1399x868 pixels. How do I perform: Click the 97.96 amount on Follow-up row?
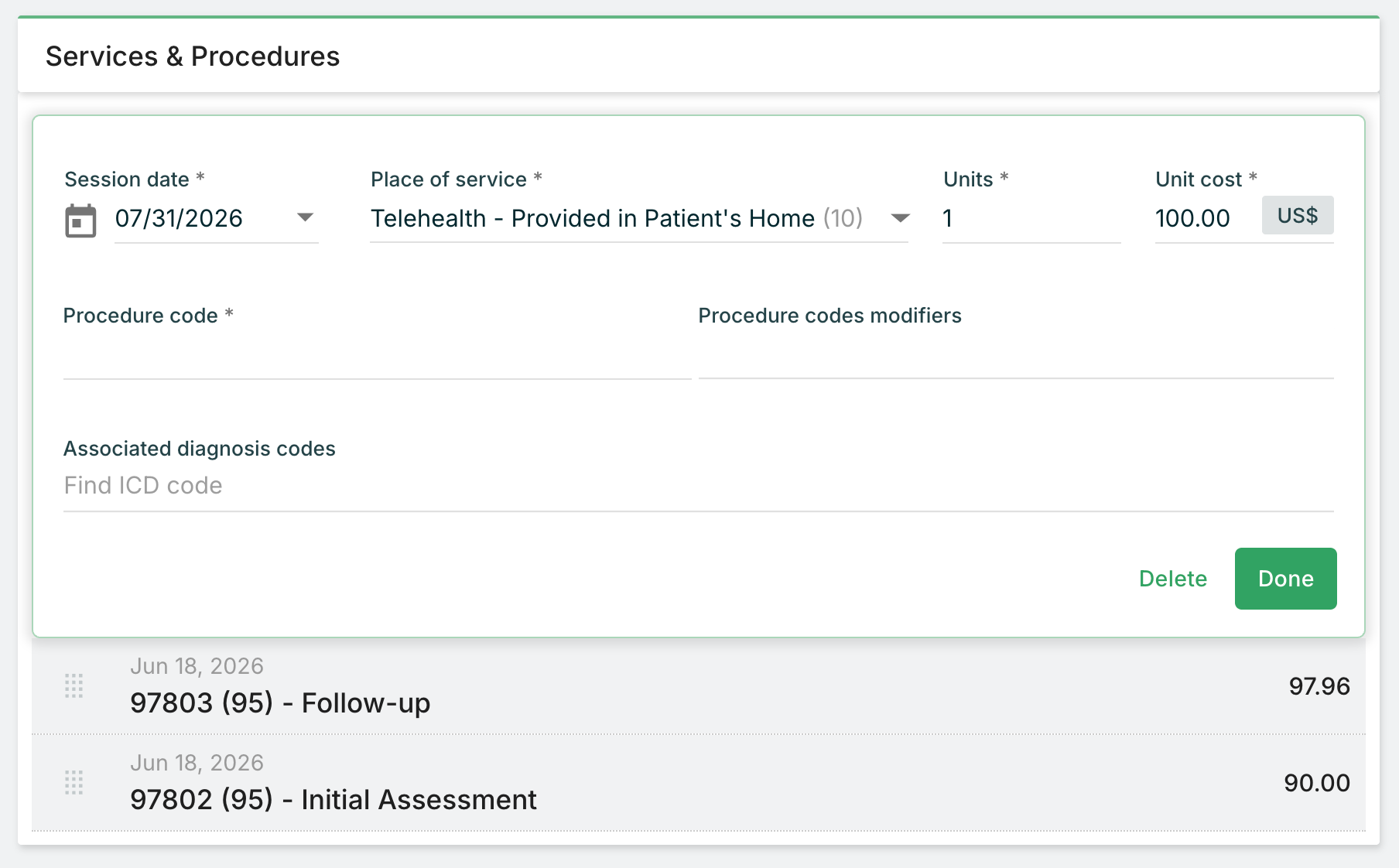click(x=1319, y=686)
